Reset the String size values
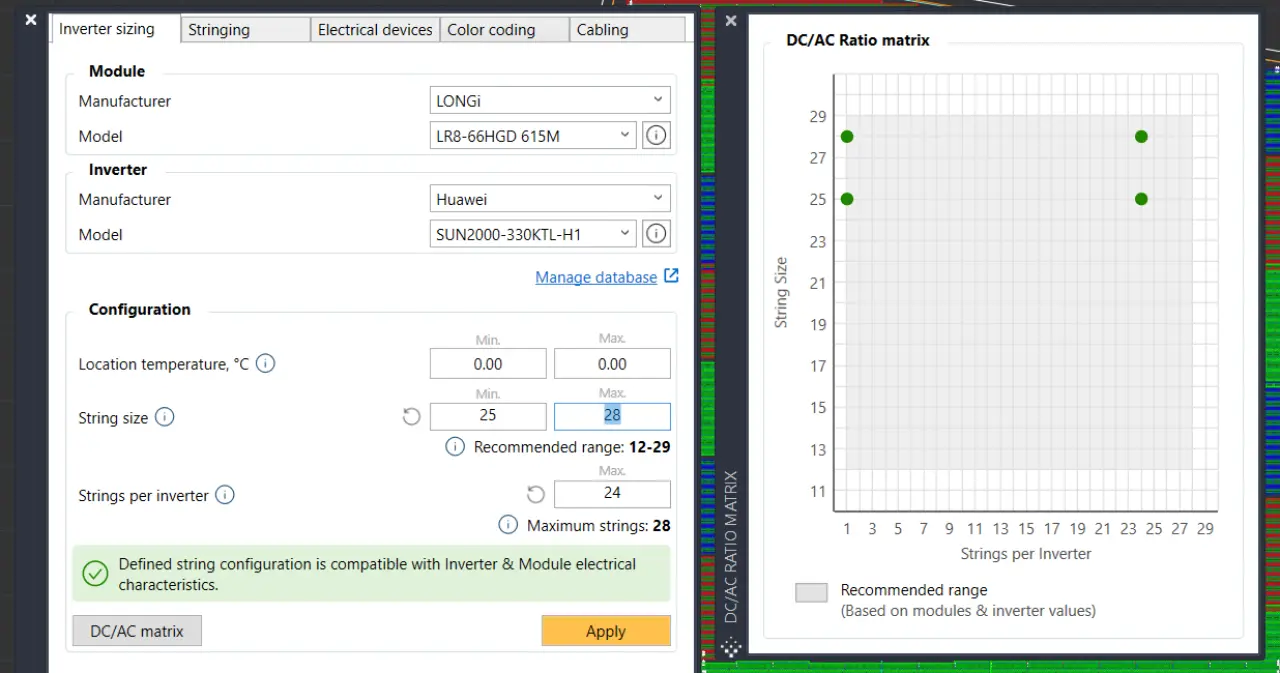The width and height of the screenshot is (1280, 673). tap(411, 417)
